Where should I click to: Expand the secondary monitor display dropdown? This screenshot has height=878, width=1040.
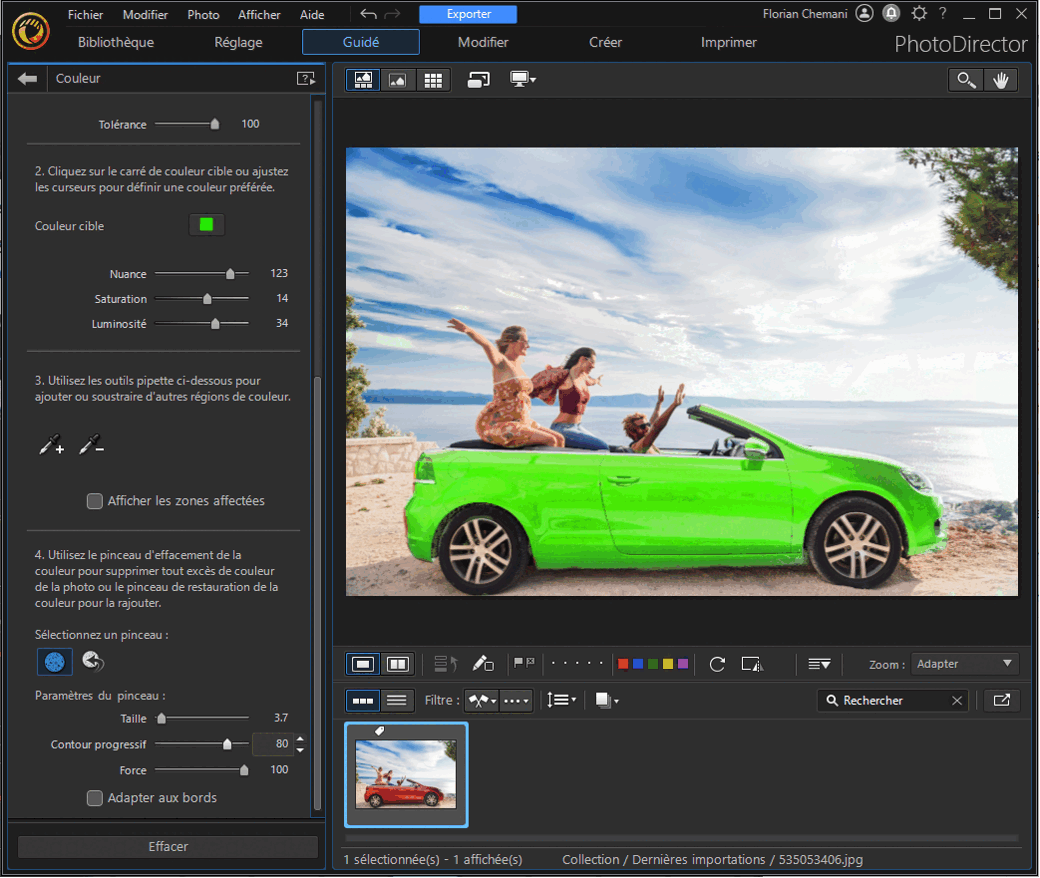click(x=522, y=80)
